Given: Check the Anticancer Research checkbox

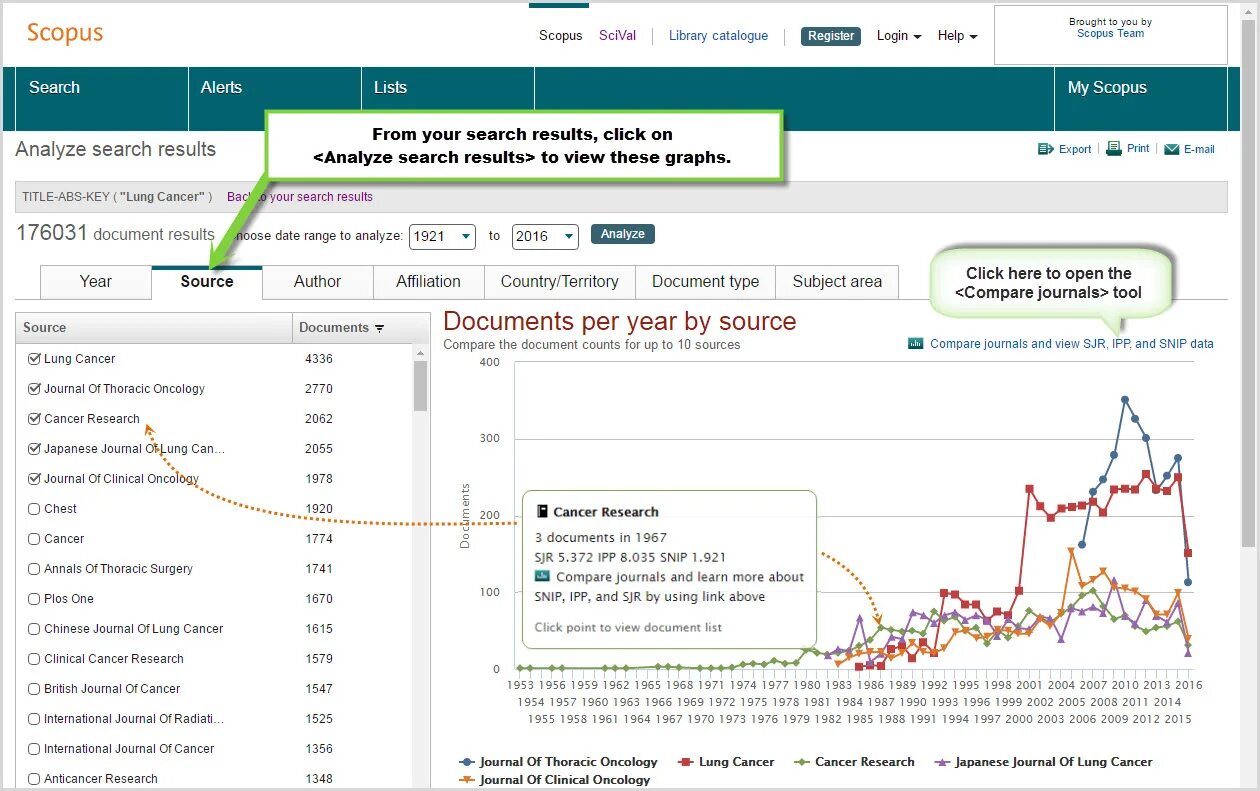Looking at the screenshot, I should (35, 778).
